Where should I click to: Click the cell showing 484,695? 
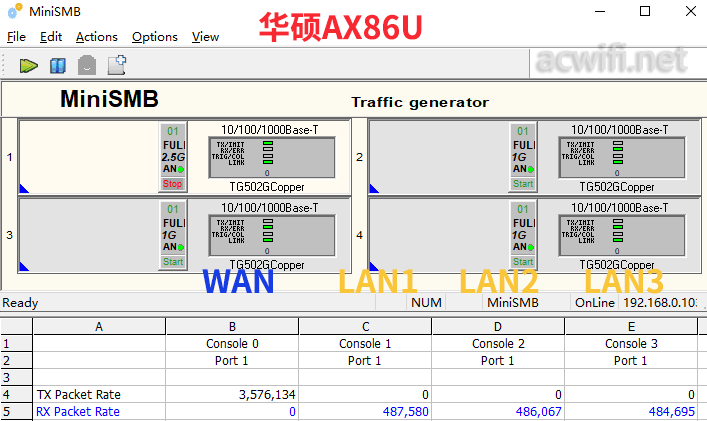(x=631, y=412)
